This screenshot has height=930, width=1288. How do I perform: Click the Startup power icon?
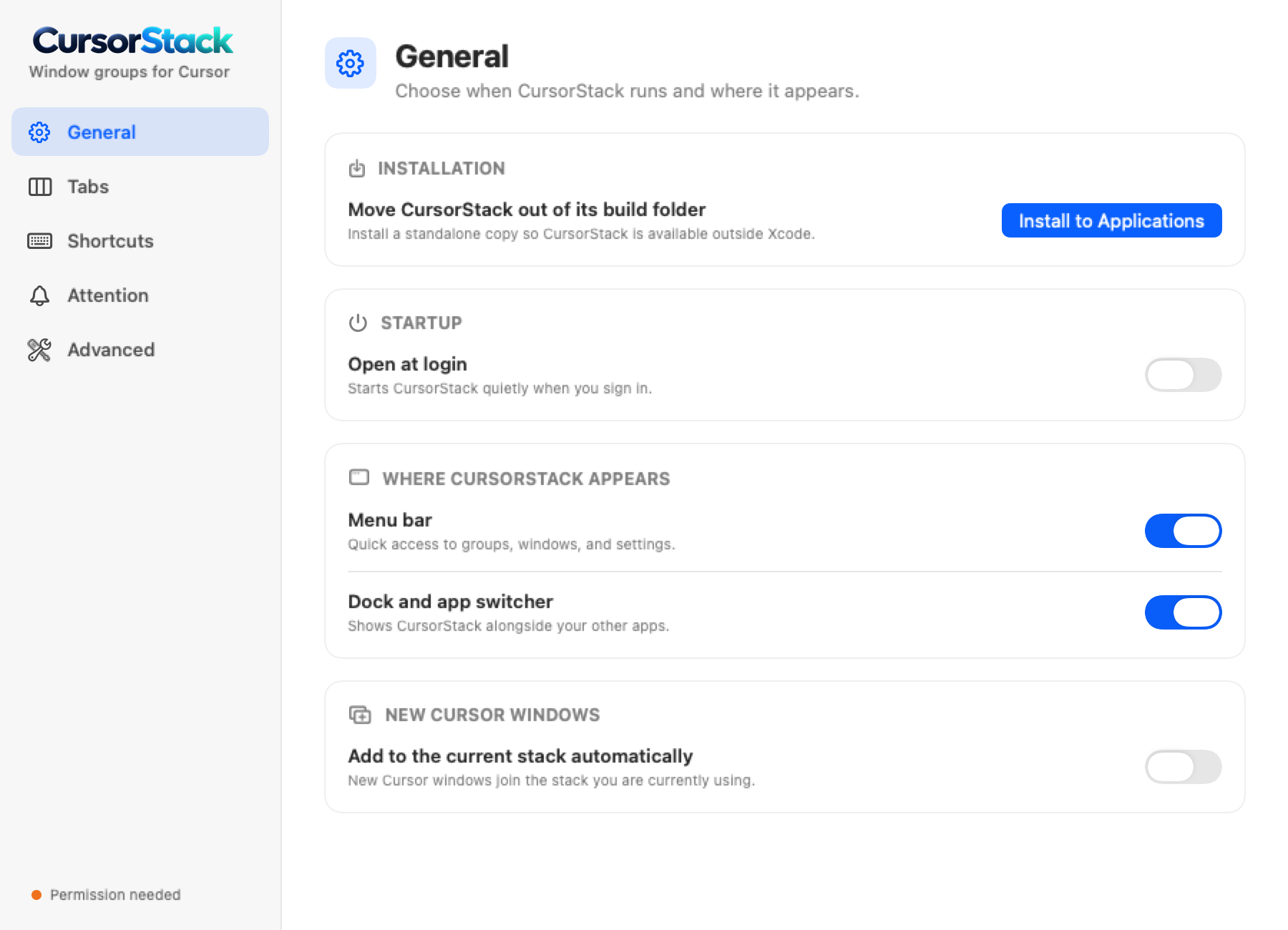tap(358, 323)
